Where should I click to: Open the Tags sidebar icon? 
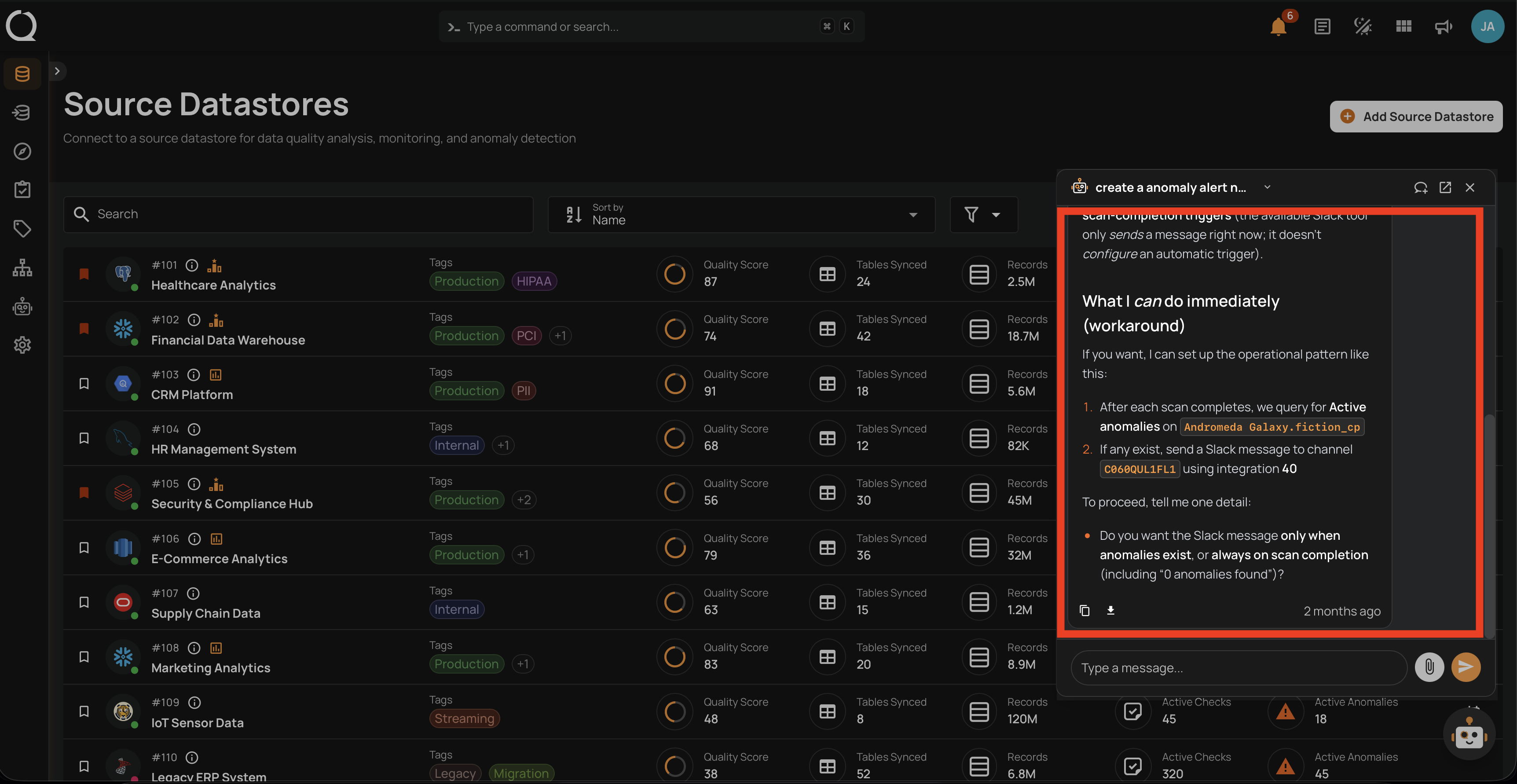(22, 228)
